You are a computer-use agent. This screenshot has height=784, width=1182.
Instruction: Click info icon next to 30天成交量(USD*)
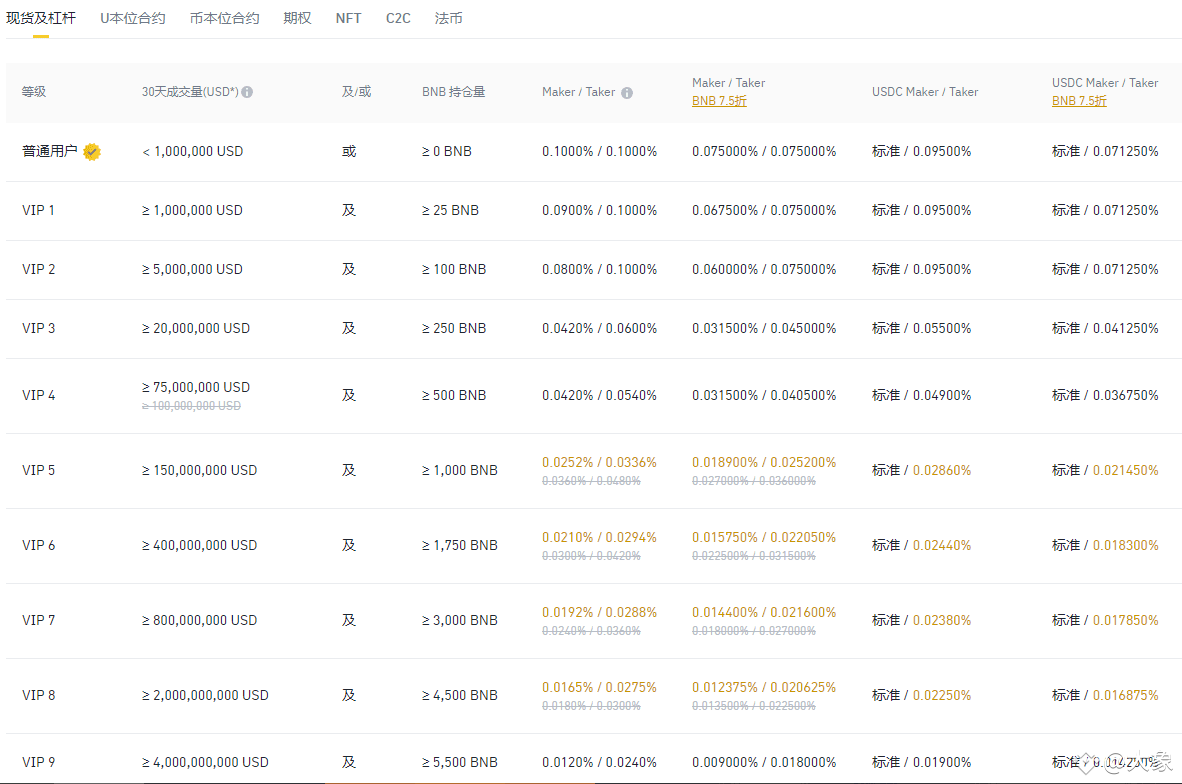click(x=247, y=92)
